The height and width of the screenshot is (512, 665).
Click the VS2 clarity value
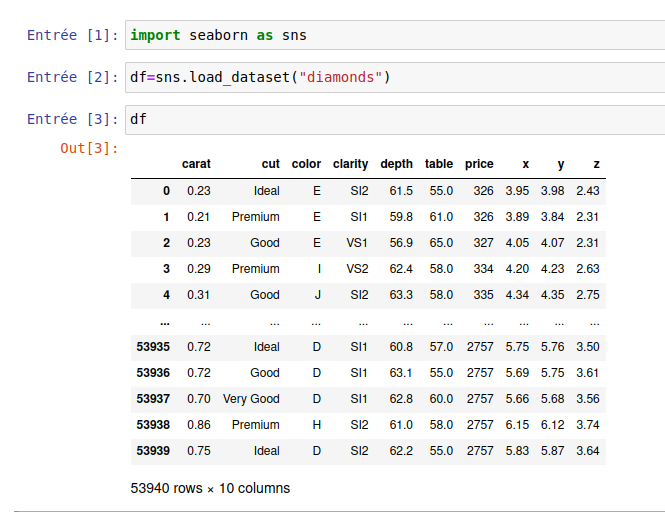click(x=357, y=269)
